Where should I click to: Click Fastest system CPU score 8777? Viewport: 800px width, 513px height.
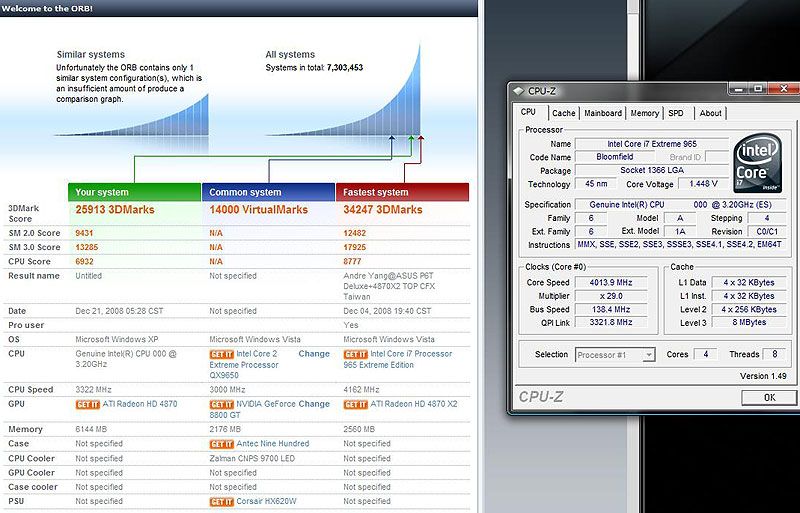point(352,261)
